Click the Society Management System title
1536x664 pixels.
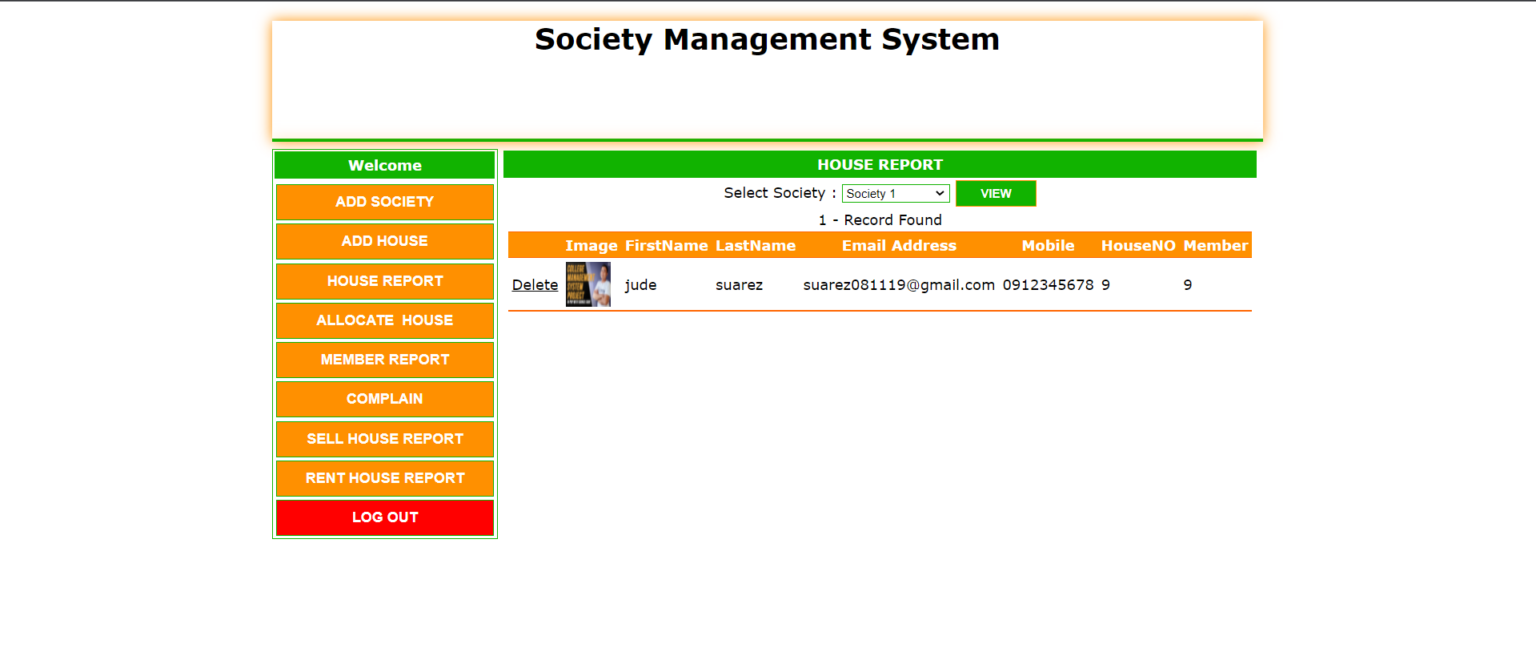(767, 40)
